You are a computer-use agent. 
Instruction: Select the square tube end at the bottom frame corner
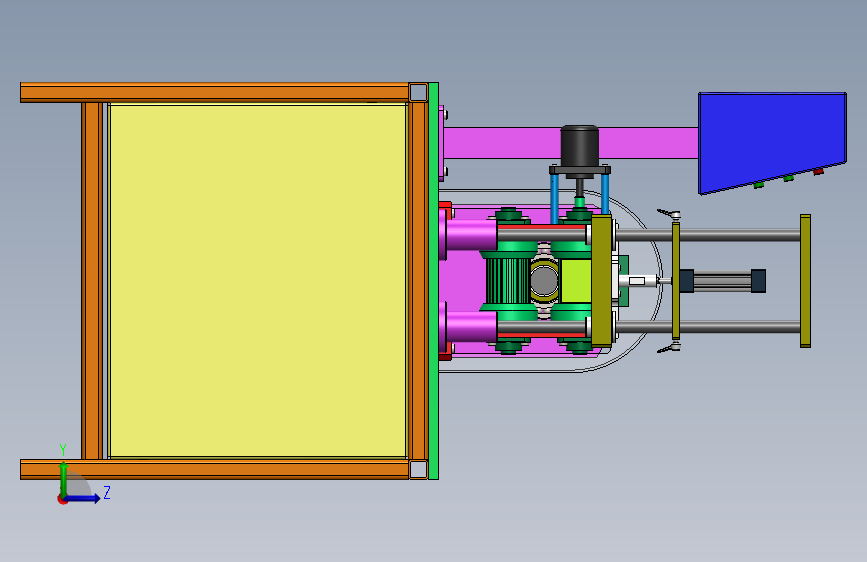[x=418, y=469]
